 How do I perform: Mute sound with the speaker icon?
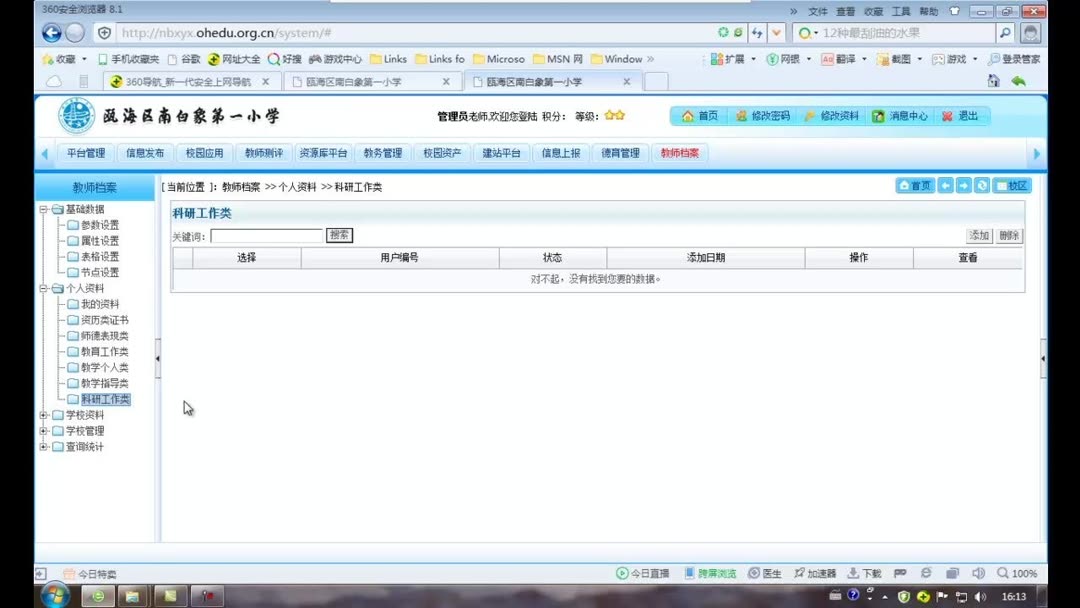pos(978,573)
